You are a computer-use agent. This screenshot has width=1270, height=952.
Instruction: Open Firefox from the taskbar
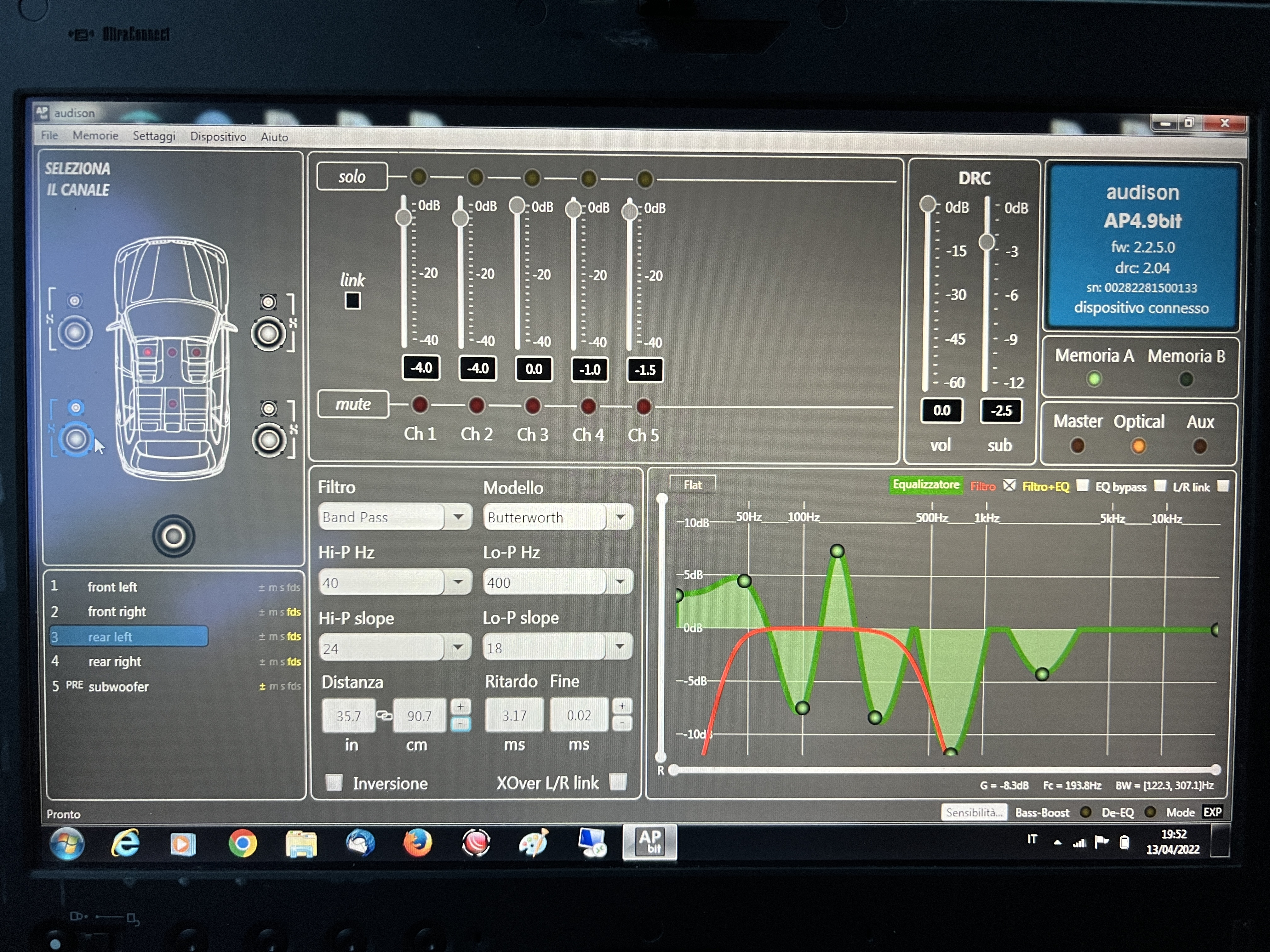point(417,843)
